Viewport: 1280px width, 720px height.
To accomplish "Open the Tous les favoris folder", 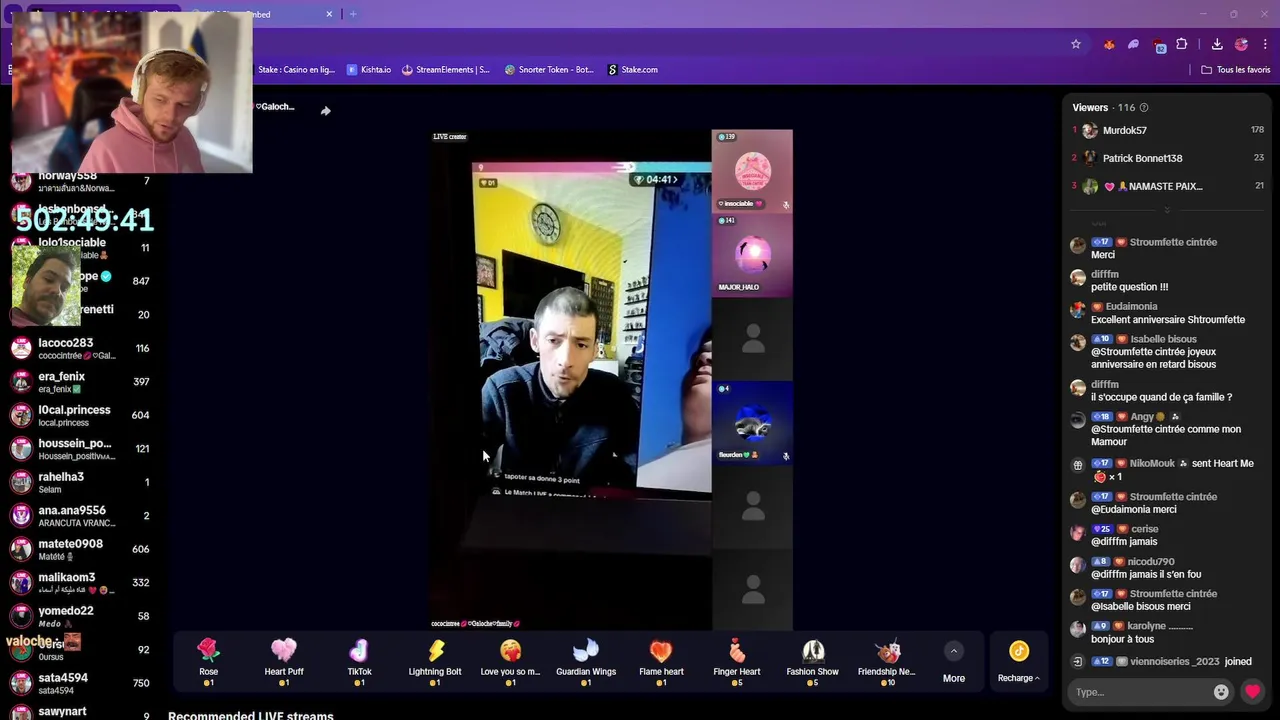I will click(1236, 70).
